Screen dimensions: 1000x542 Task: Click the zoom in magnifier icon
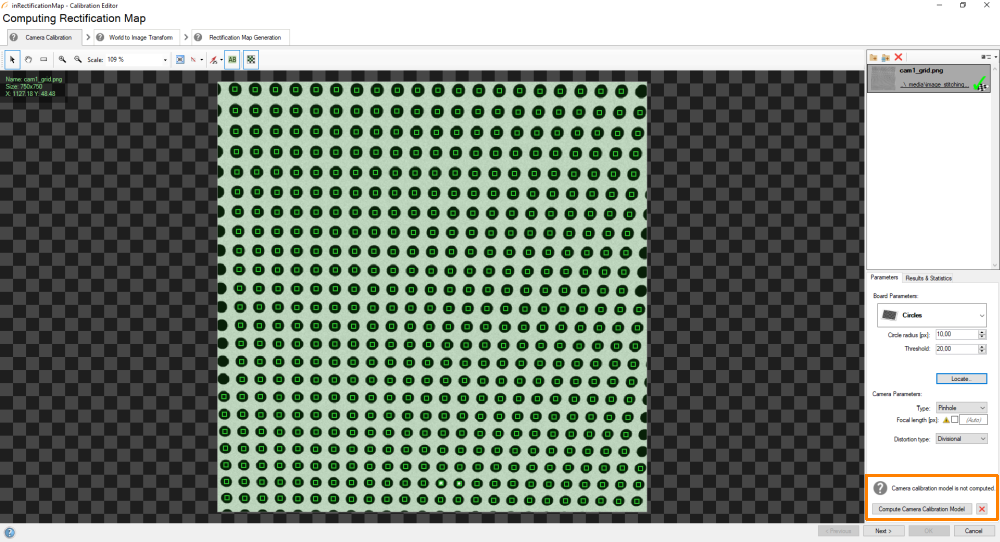click(x=62, y=60)
